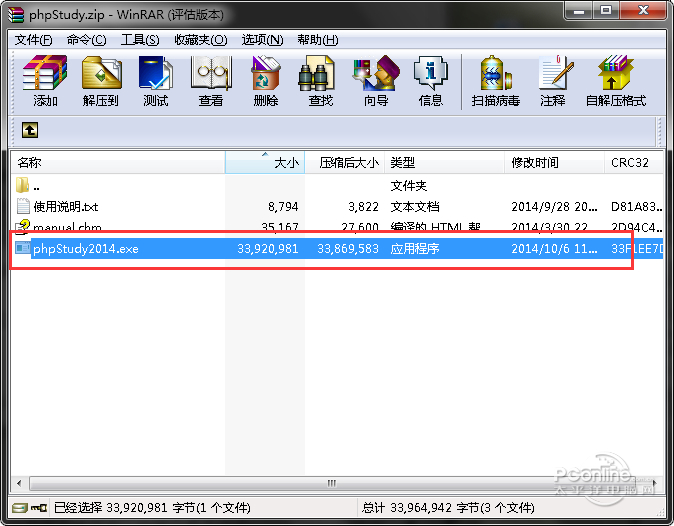The image size is (674, 526).
Task: Sort by 名称 column header
Action: tap(118, 162)
